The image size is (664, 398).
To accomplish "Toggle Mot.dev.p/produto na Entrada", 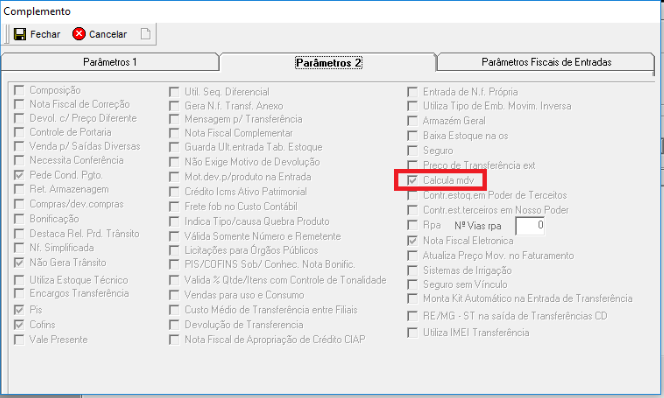I will tap(174, 177).
